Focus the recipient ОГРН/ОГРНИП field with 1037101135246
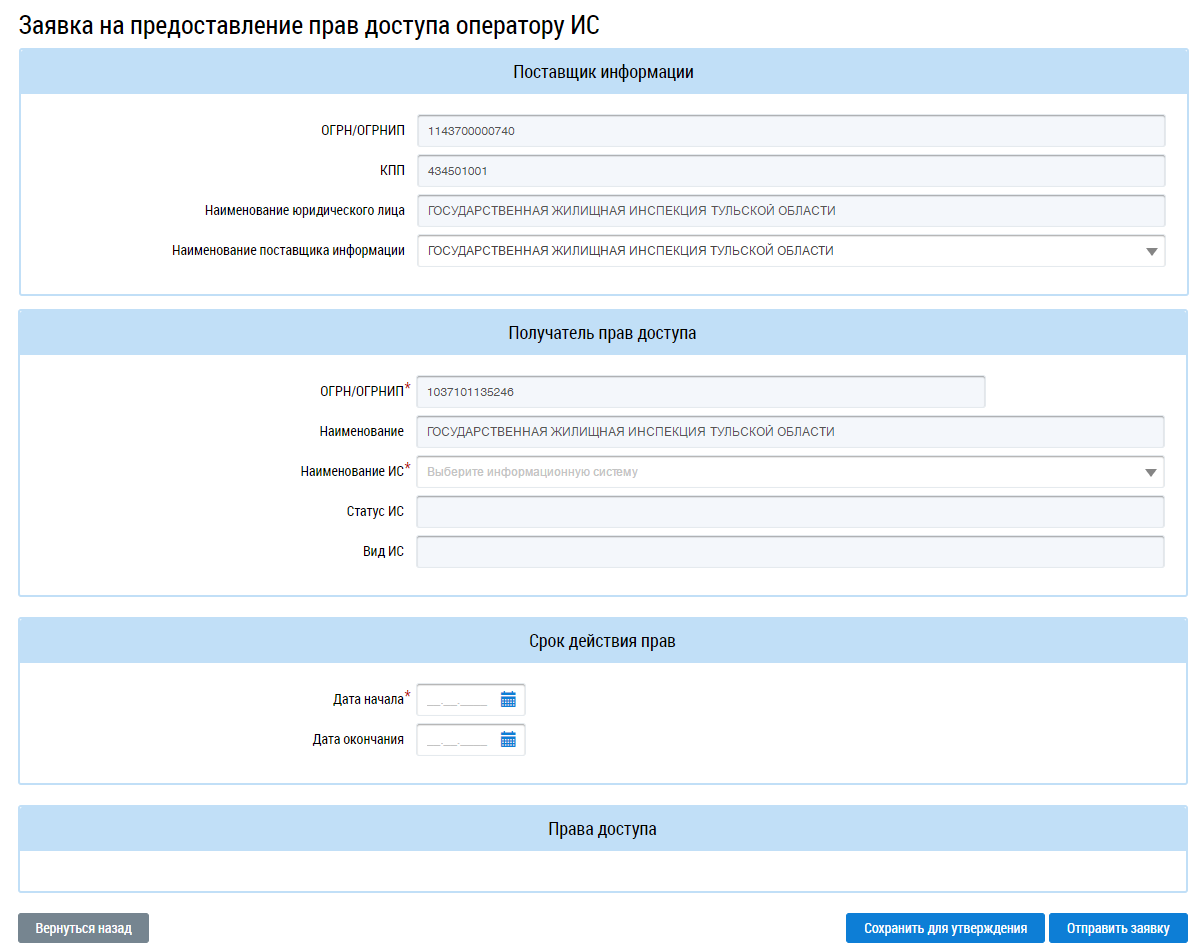The image size is (1201, 950). click(x=700, y=392)
